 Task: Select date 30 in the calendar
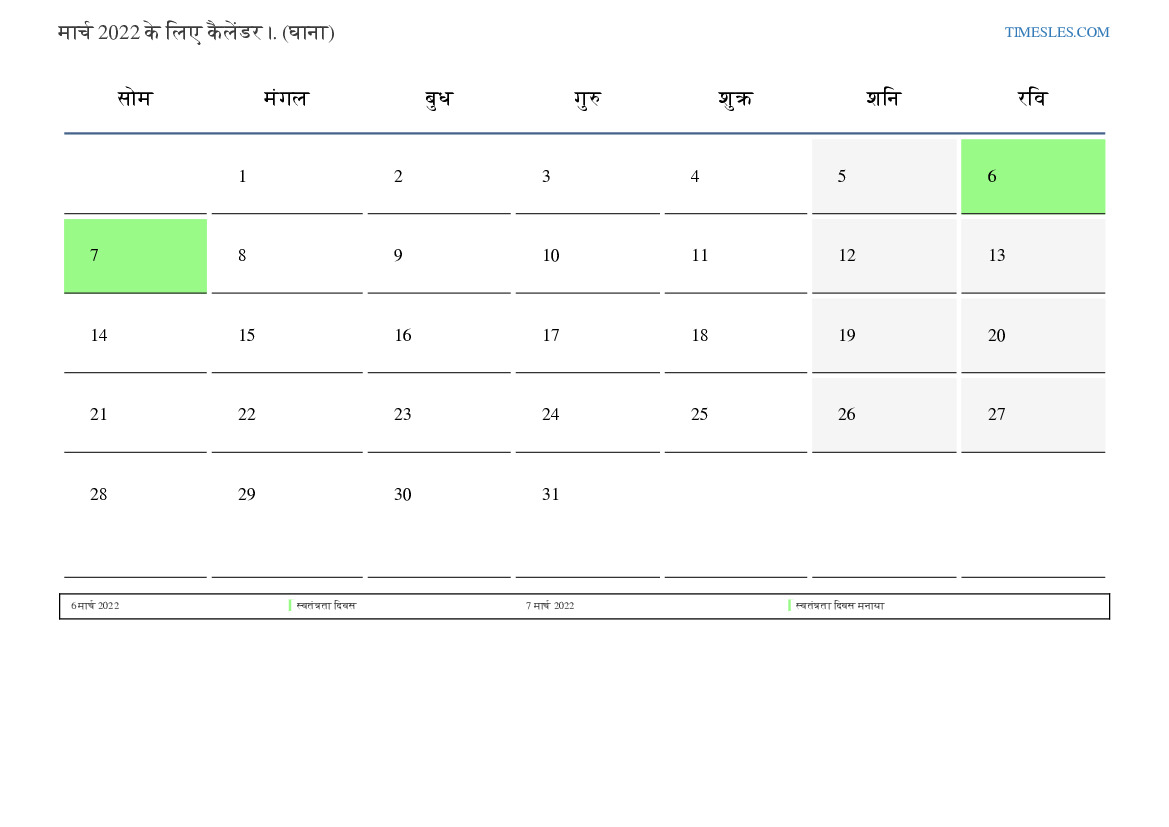[439, 517]
